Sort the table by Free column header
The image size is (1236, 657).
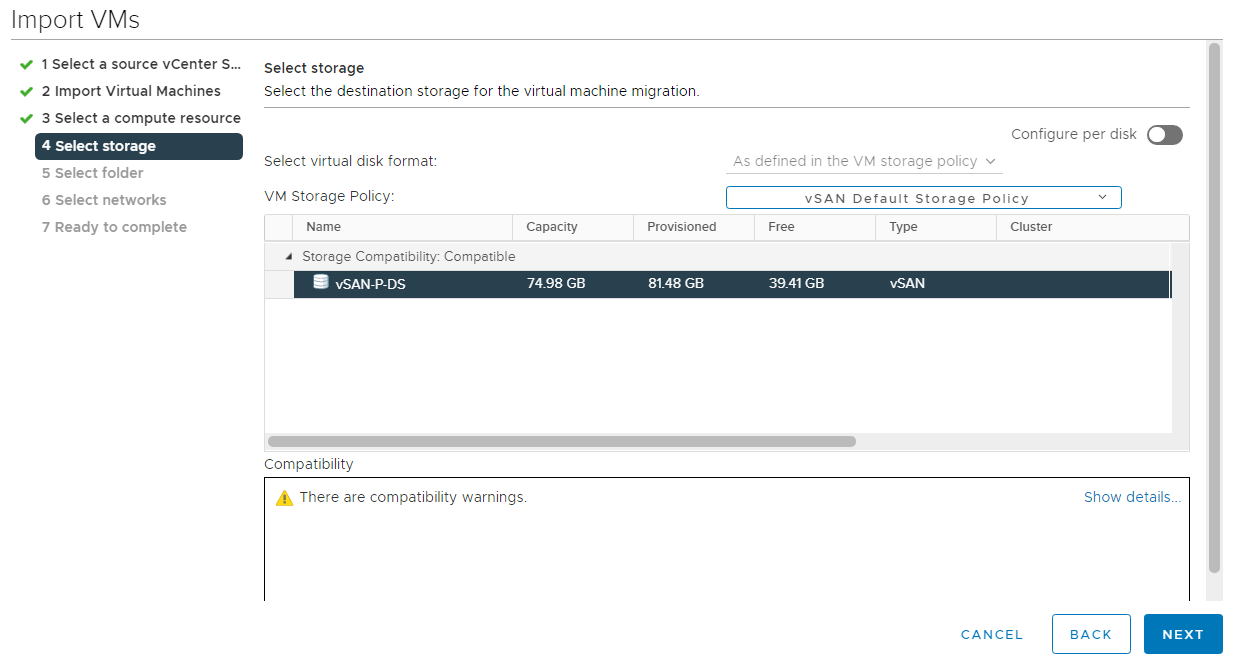[x=781, y=227]
